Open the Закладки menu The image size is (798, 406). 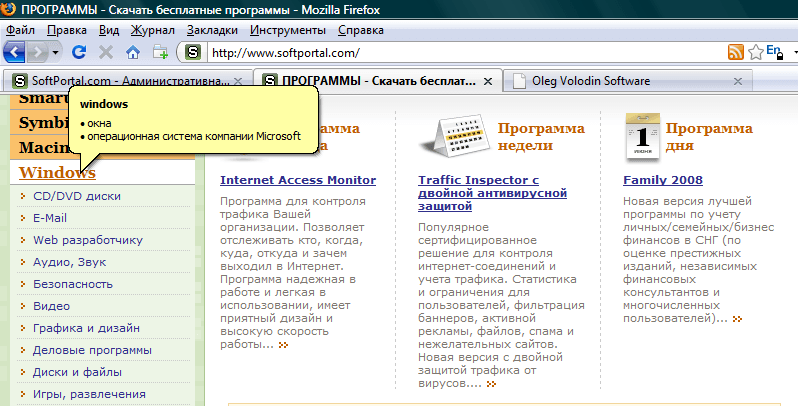click(x=212, y=30)
